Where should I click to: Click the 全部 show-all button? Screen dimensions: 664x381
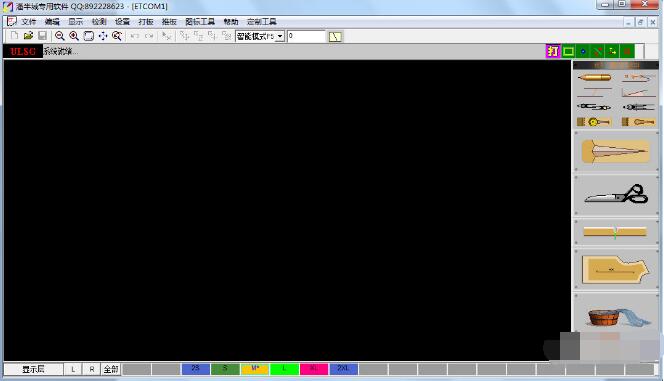[111, 369]
